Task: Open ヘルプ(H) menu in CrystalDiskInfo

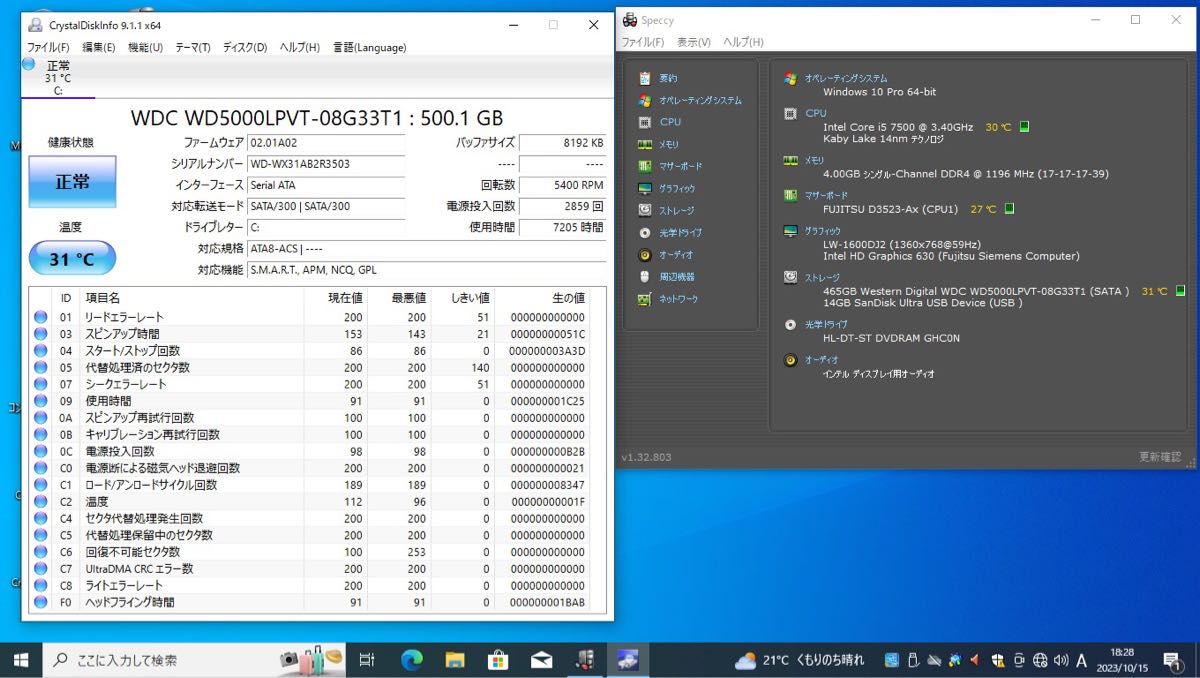Action: click(299, 47)
